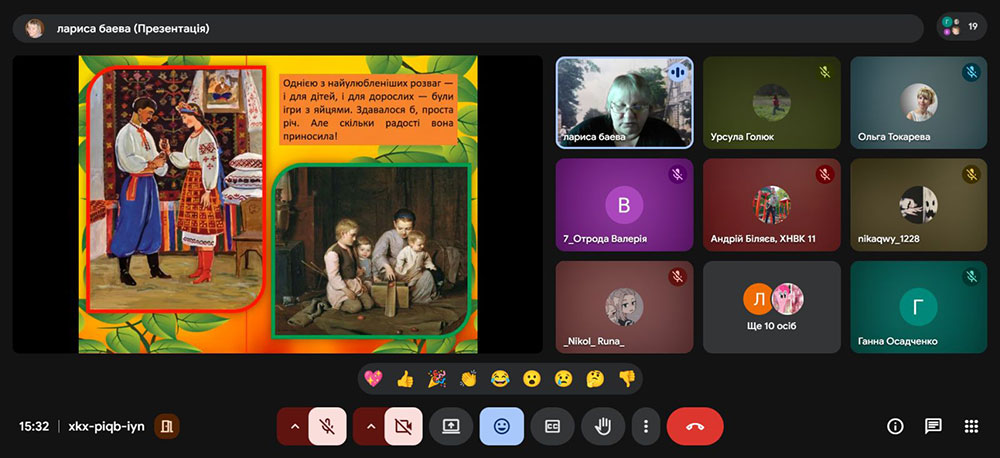1000x458 pixels.
Task: Send the thumbs up reaction
Action: [x=405, y=379]
